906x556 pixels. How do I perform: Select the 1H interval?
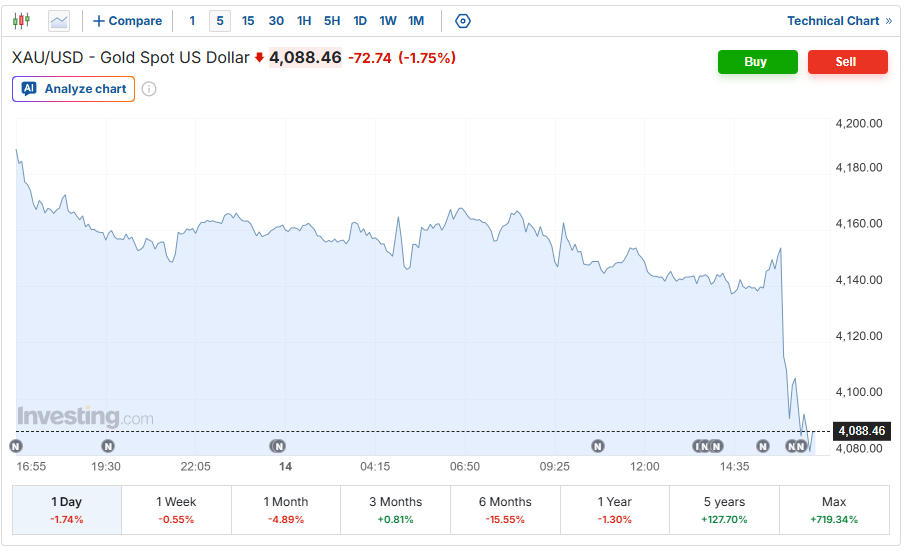pos(304,21)
